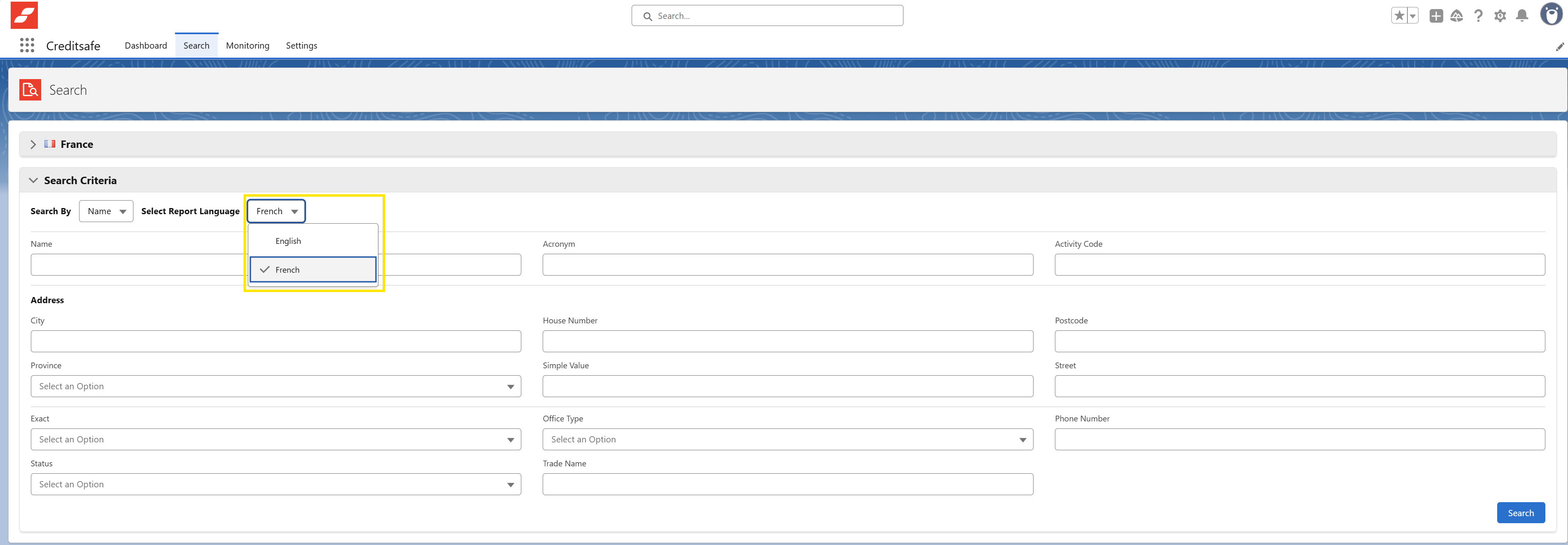This screenshot has width=1568, height=545.
Task: Expand the France country section
Action: [33, 144]
